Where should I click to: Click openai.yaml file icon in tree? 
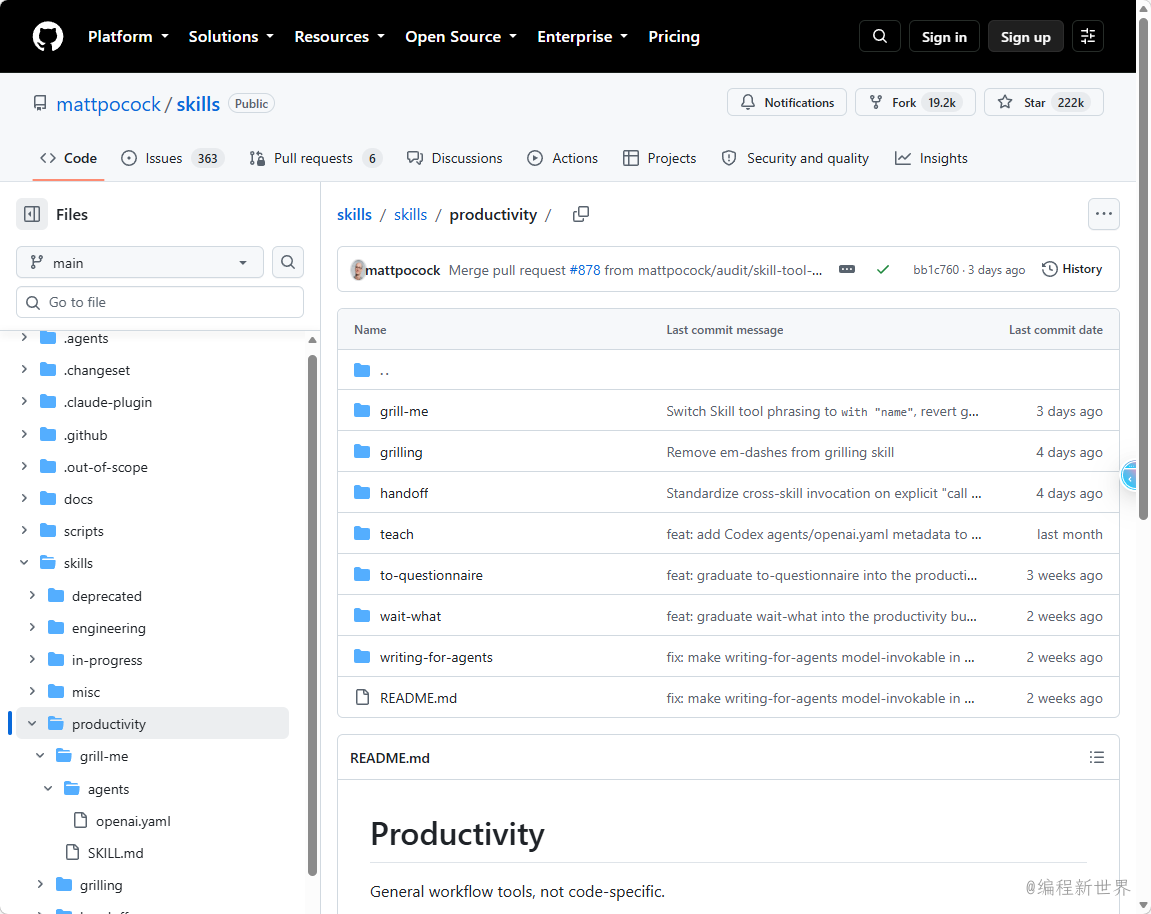81,820
